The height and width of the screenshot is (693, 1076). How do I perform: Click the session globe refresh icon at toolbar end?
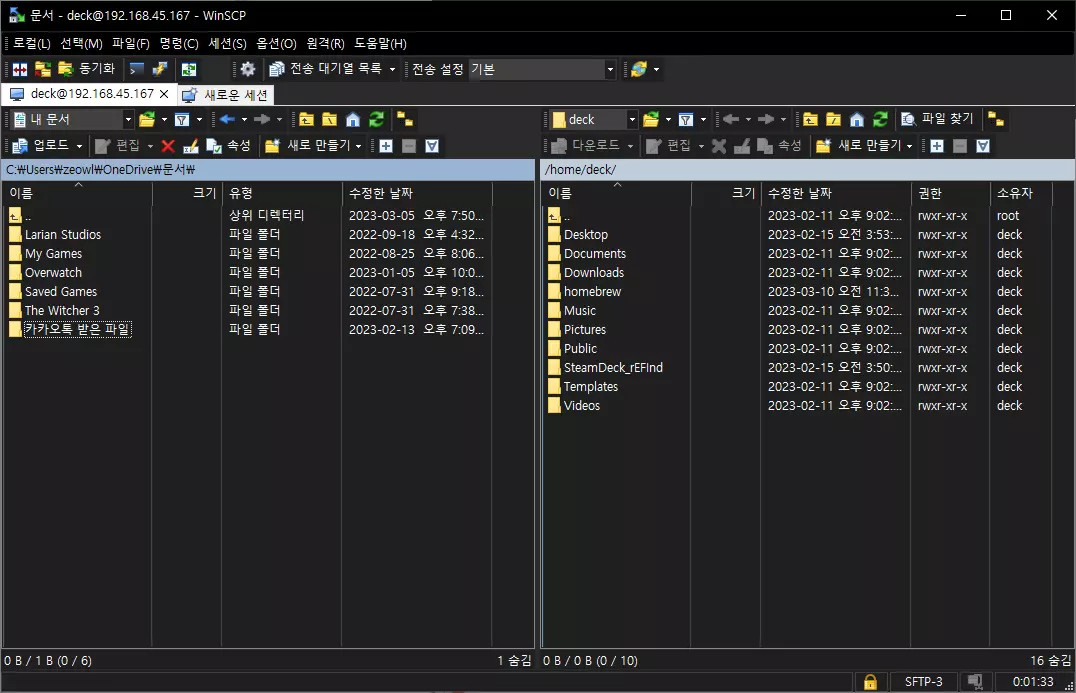[x=639, y=69]
